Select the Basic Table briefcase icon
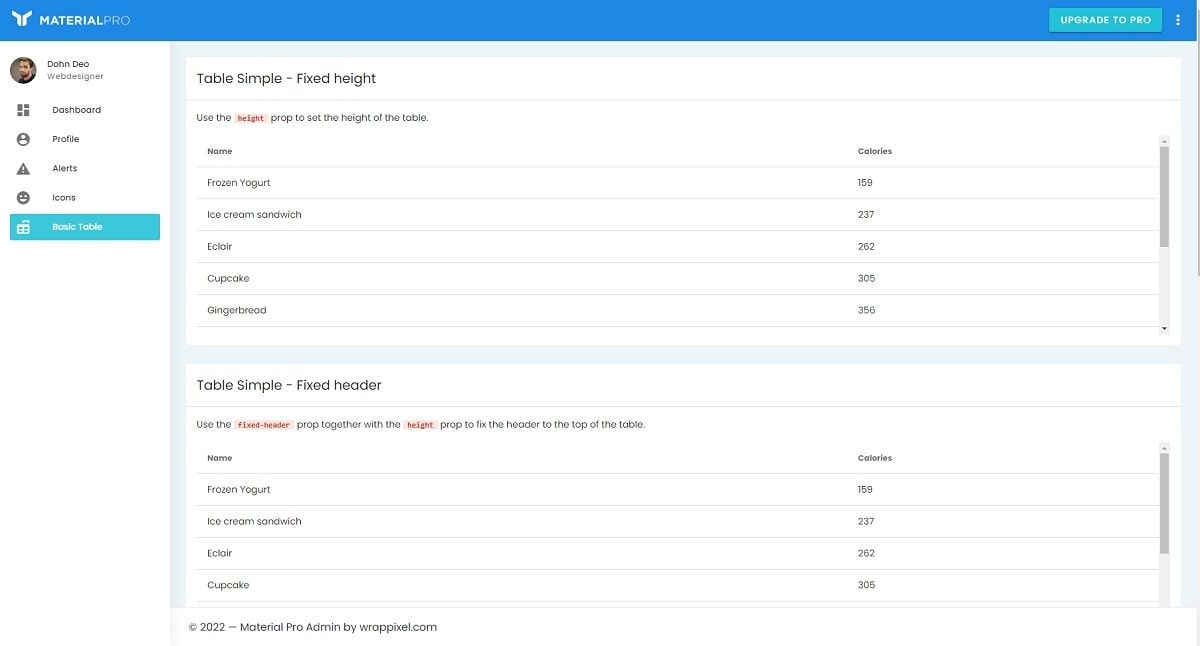The width and height of the screenshot is (1200, 646). [x=23, y=226]
